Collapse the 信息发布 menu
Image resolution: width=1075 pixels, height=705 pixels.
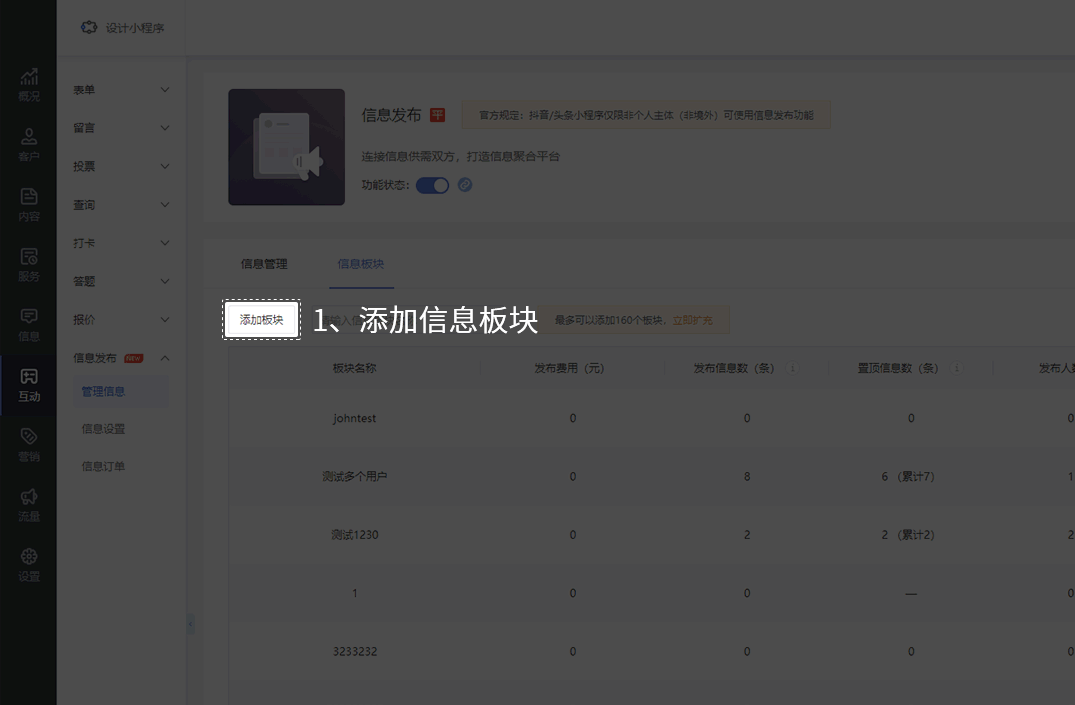click(x=120, y=357)
